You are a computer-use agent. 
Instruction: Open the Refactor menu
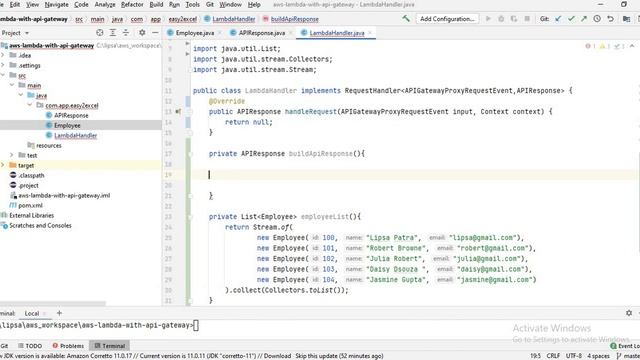click(x=132, y=4)
